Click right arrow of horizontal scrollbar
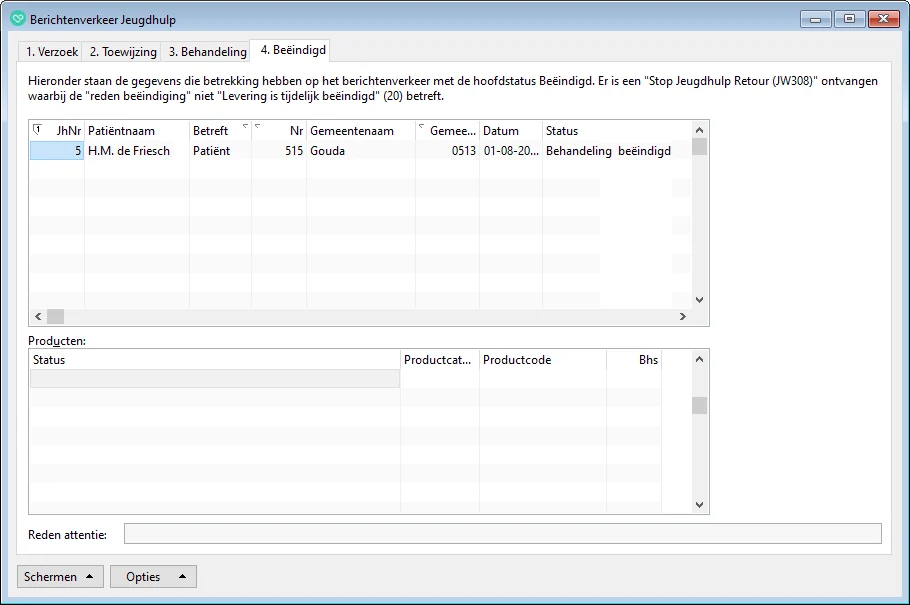The width and height of the screenshot is (910, 605). click(683, 316)
